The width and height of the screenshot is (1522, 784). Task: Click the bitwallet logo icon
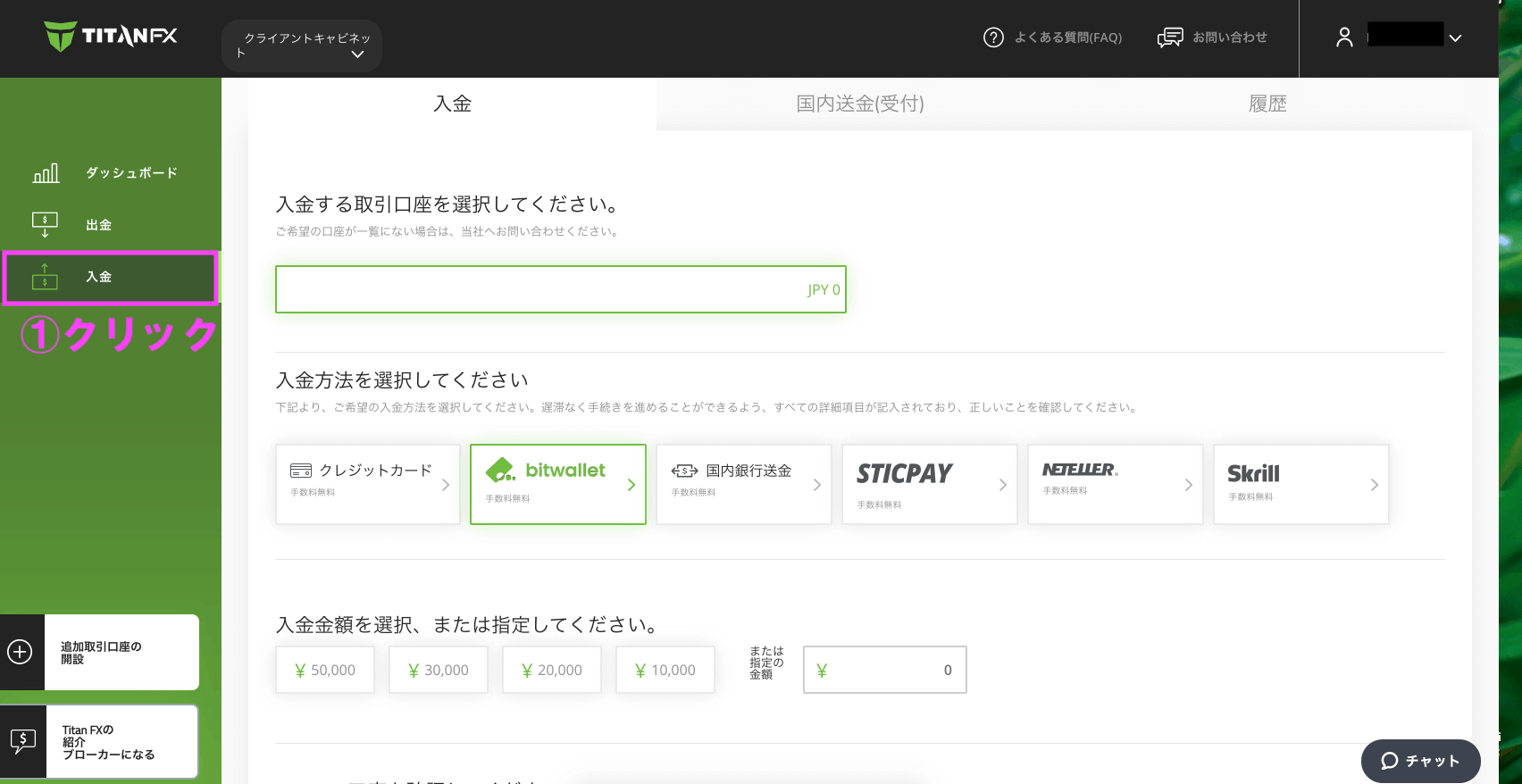(x=500, y=470)
